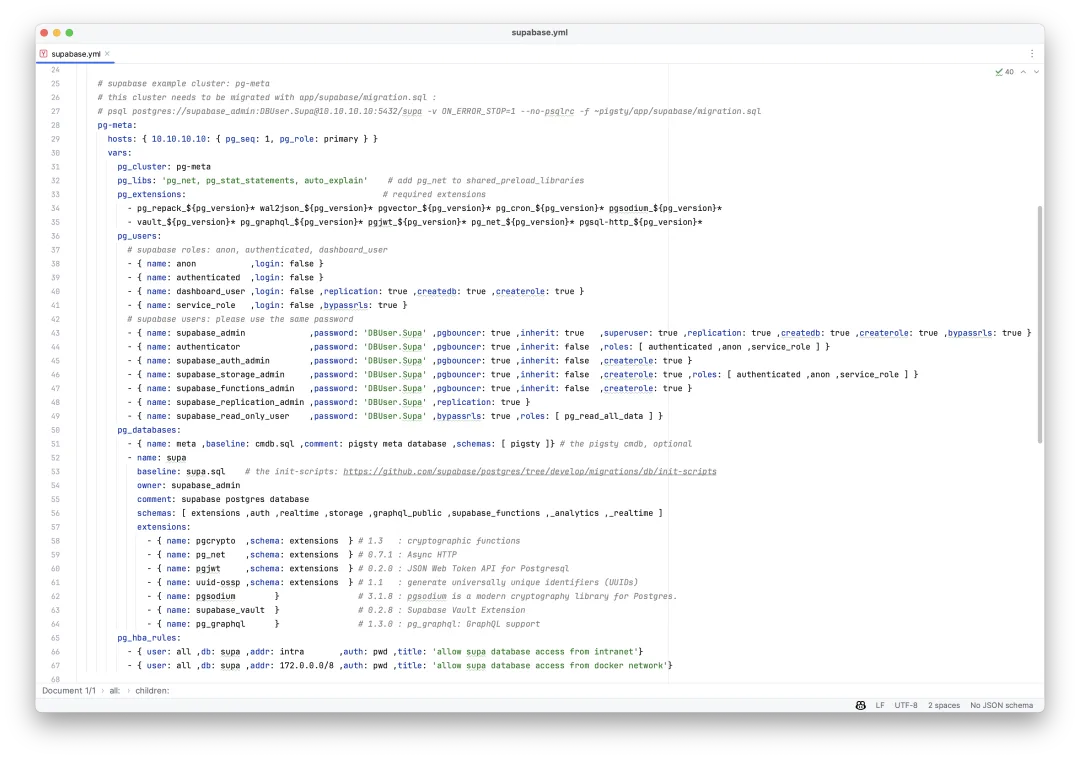Click the yellow macOS minimize button

[56, 32]
